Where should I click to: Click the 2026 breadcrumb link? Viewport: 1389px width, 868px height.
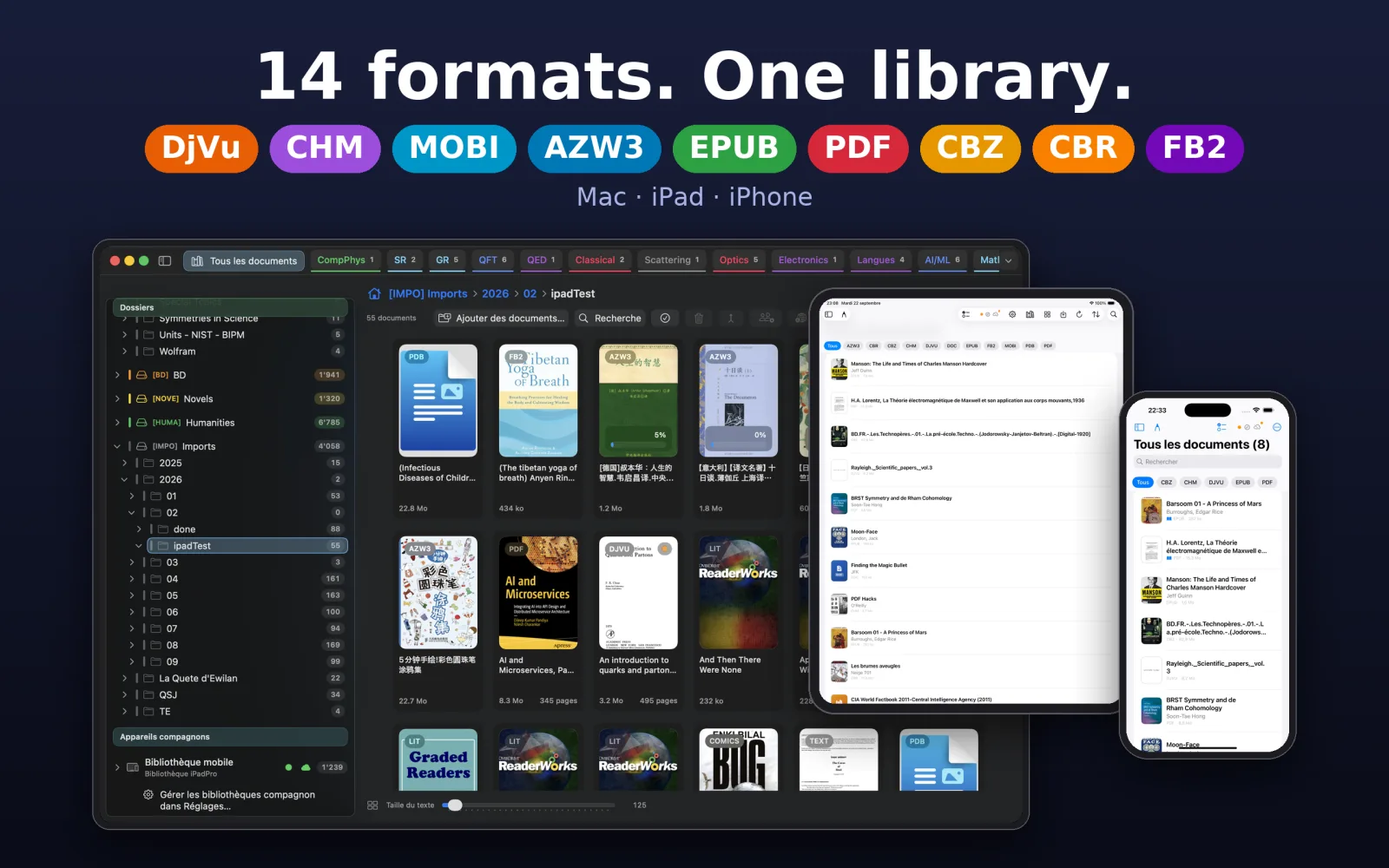pos(496,293)
